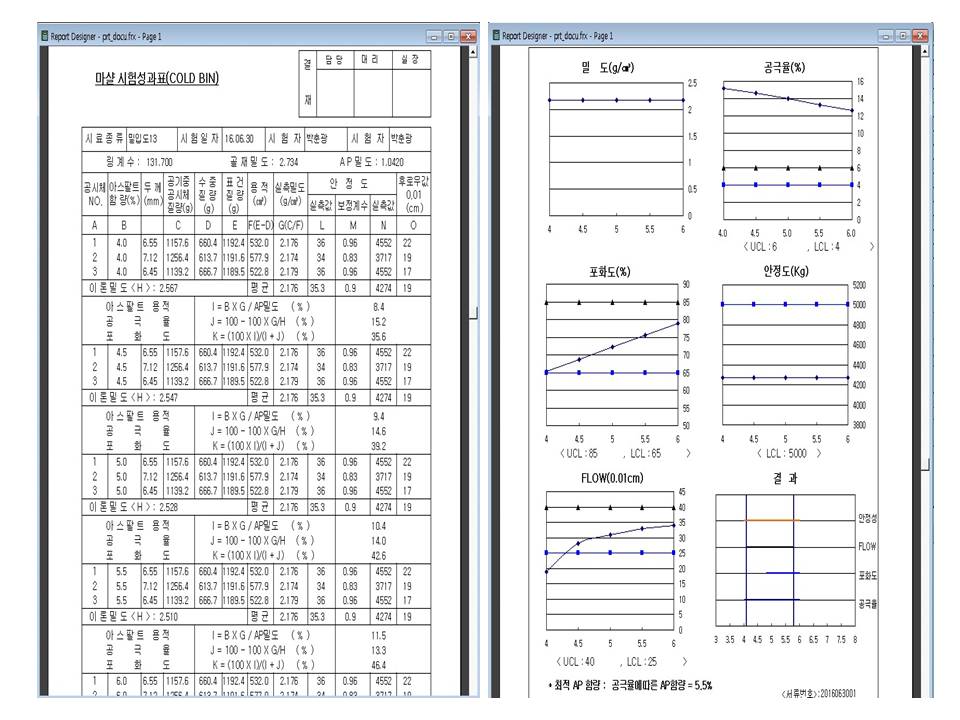Screen dimensions: 960x720
Task: Maximize the left Report Designer window
Action: point(451,37)
